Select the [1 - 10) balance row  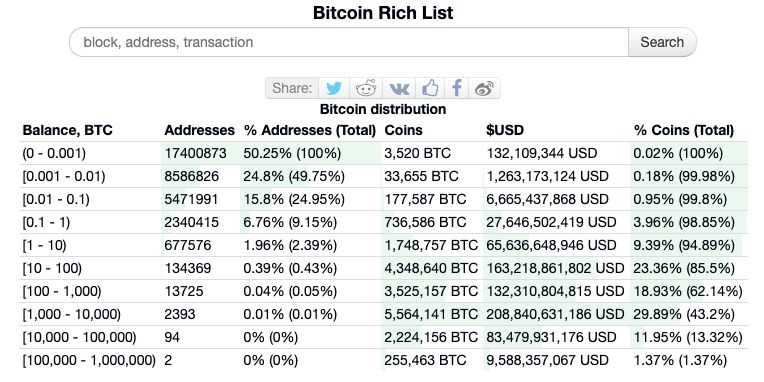pyautogui.click(x=384, y=245)
